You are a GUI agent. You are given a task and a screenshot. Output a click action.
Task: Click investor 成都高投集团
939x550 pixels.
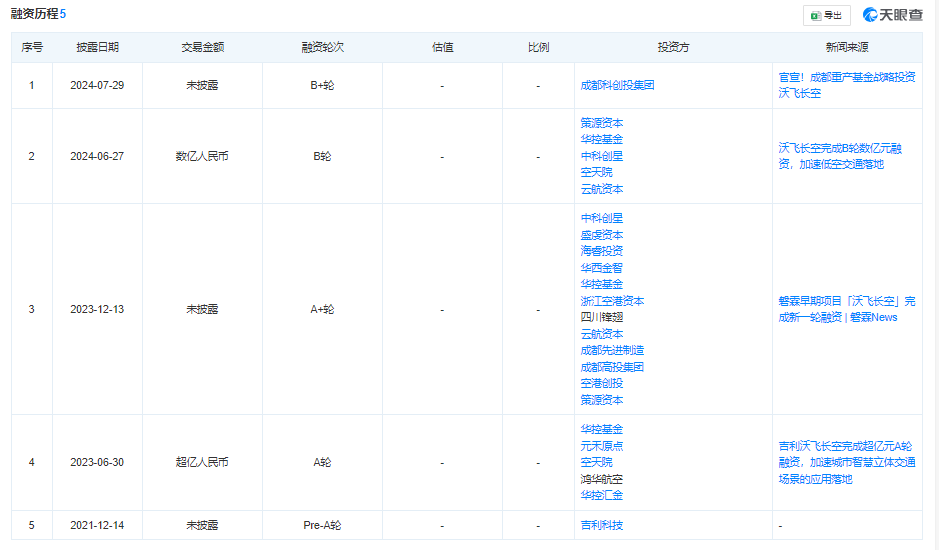coord(612,367)
